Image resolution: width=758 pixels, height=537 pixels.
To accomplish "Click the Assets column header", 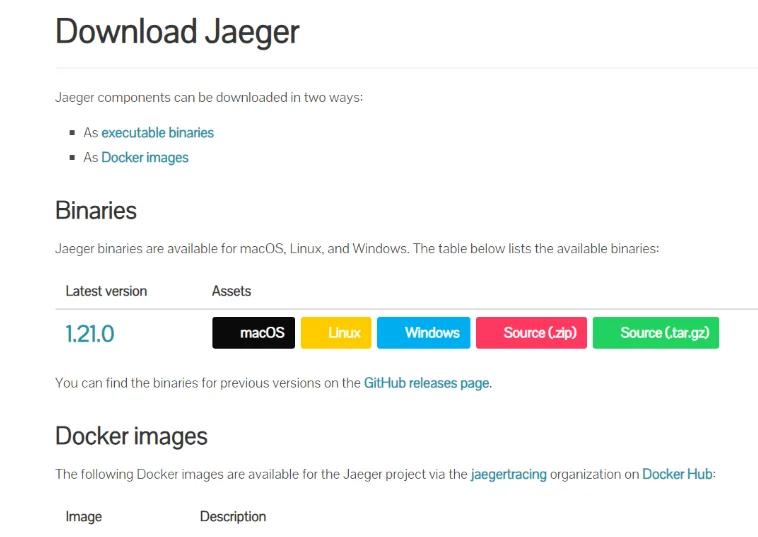I will coord(232,291).
